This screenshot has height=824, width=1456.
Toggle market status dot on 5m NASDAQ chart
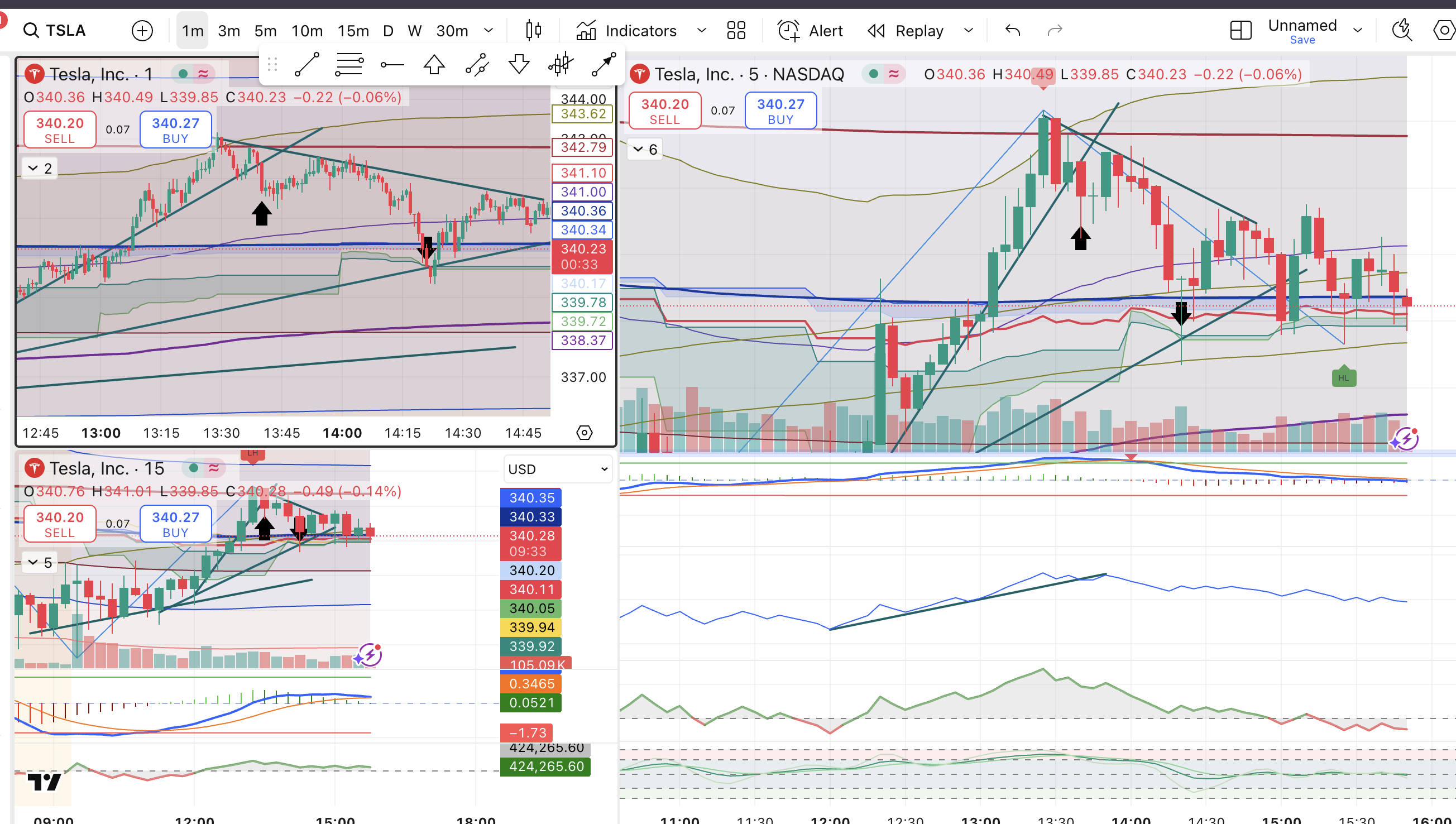(x=873, y=74)
